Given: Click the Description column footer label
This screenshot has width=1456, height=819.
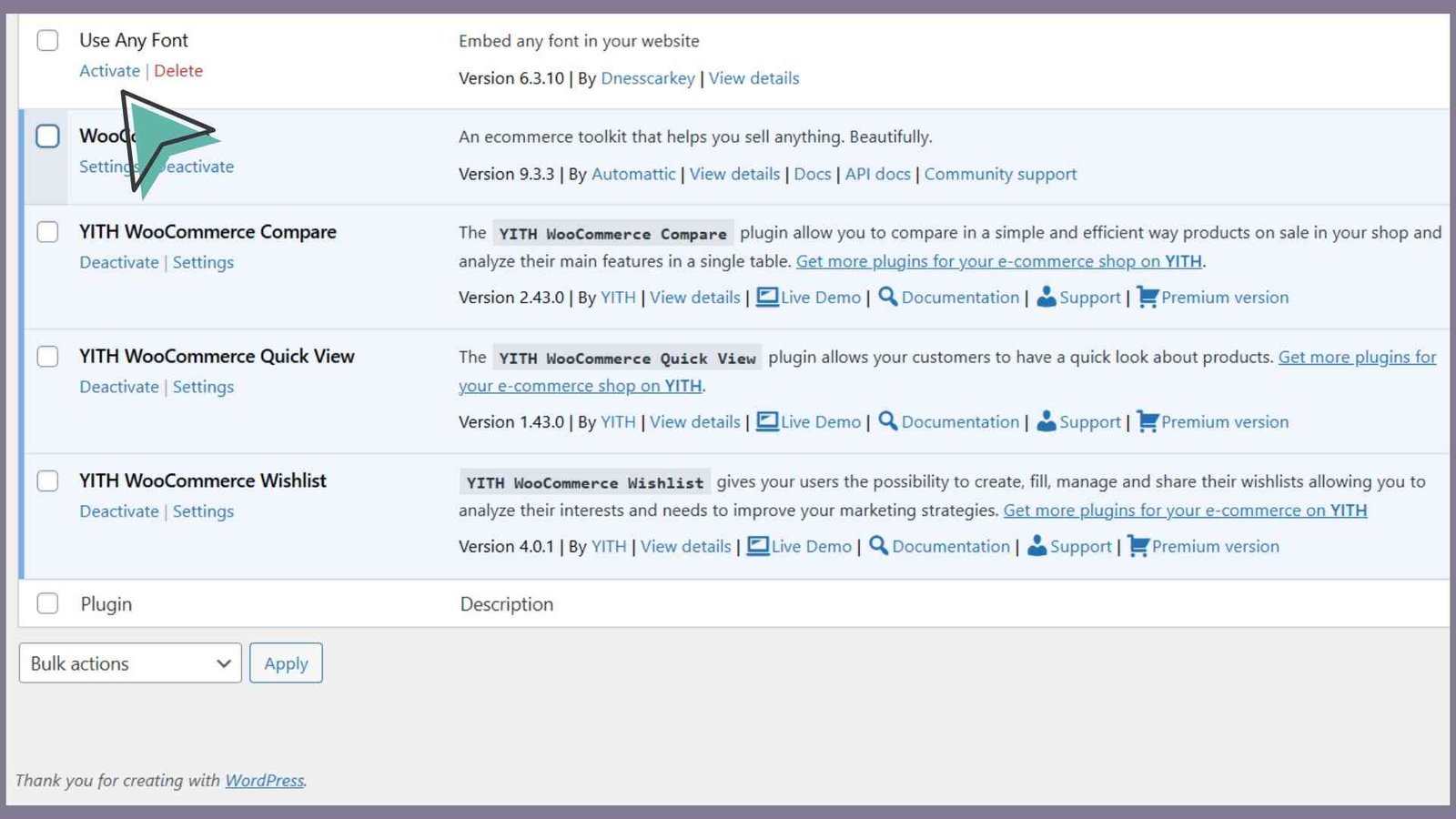Looking at the screenshot, I should click(x=507, y=604).
